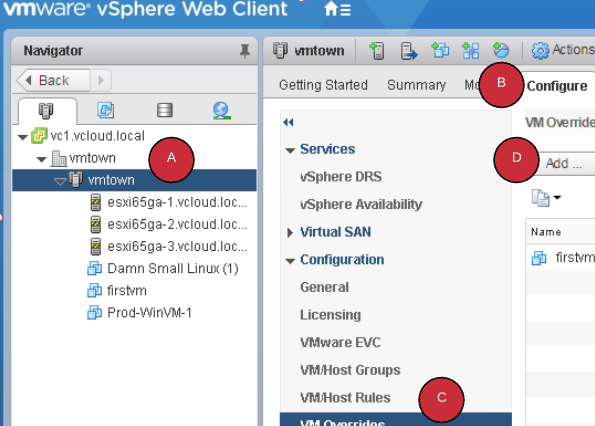The height and width of the screenshot is (426, 595).
Task: Collapse the Configuration section
Action: 290,261
